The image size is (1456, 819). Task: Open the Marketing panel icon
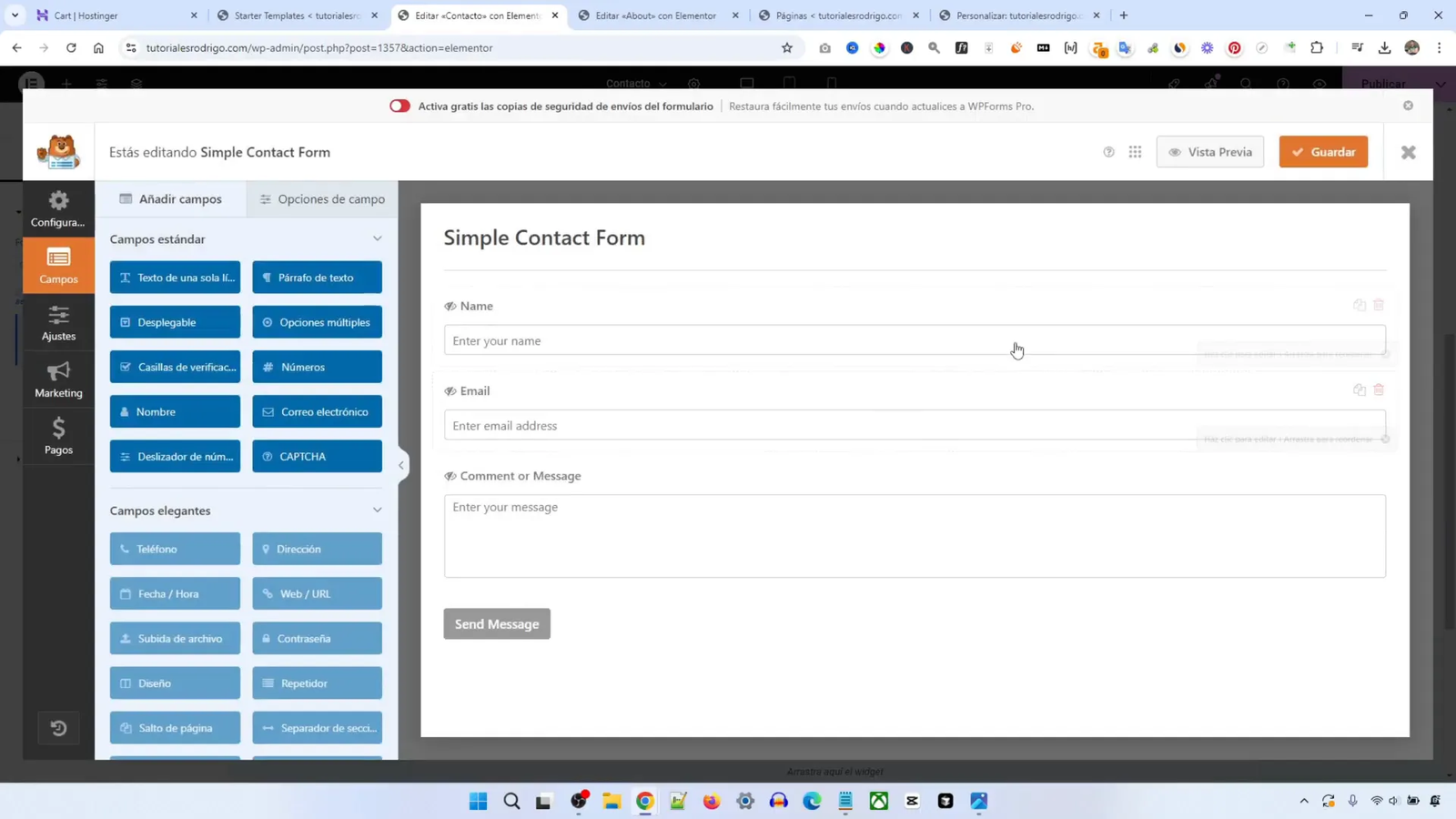[x=57, y=379]
